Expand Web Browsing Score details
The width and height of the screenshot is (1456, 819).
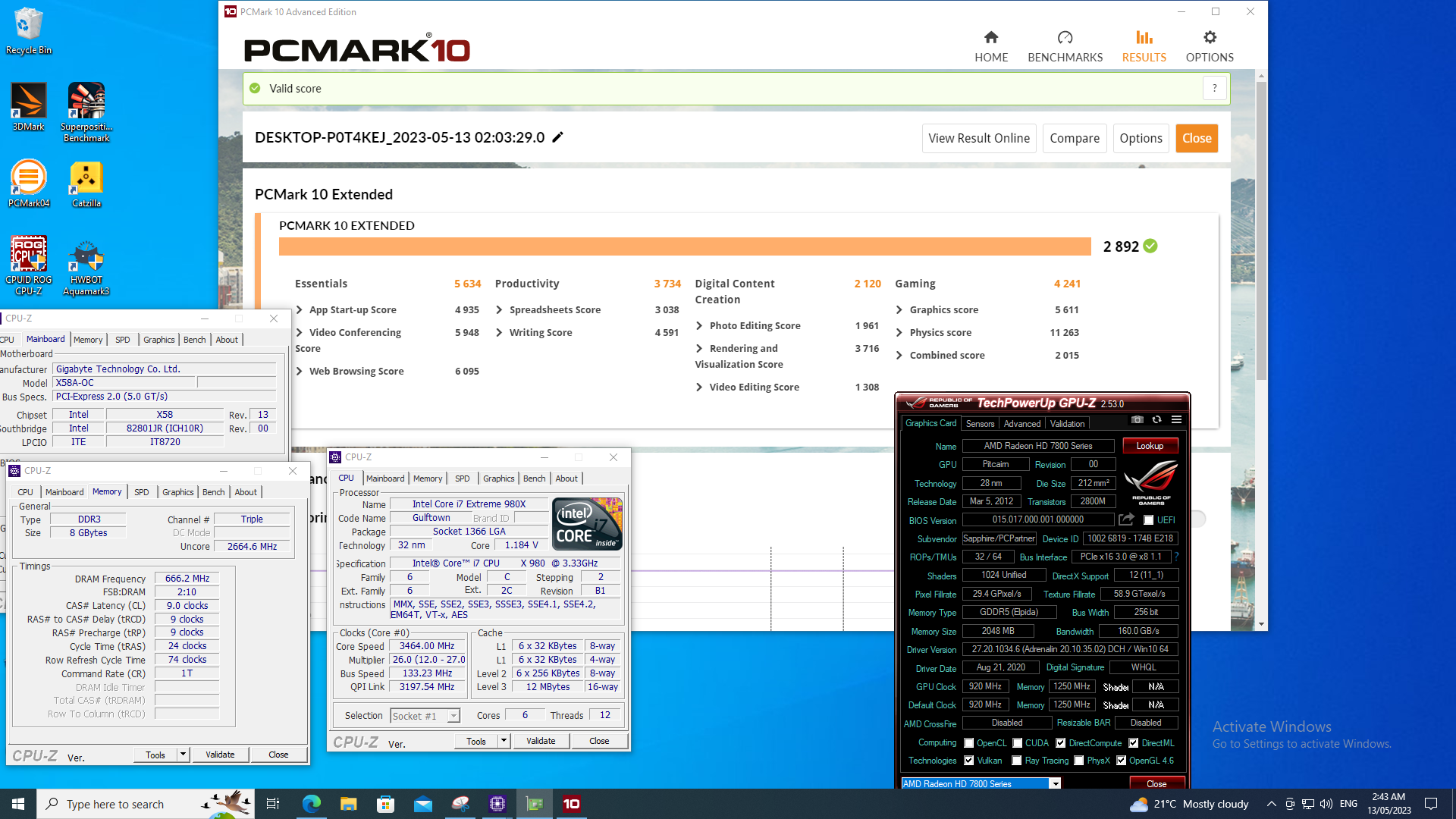click(x=300, y=372)
